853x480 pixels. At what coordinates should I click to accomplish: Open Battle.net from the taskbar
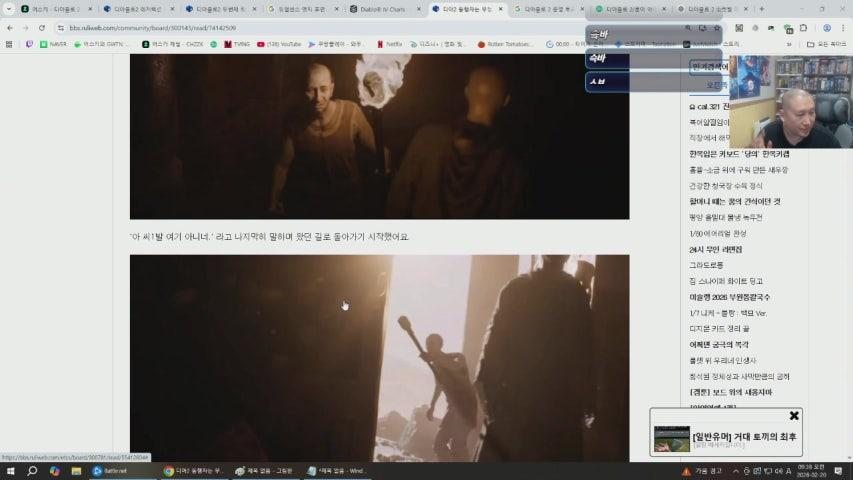click(x=110, y=470)
